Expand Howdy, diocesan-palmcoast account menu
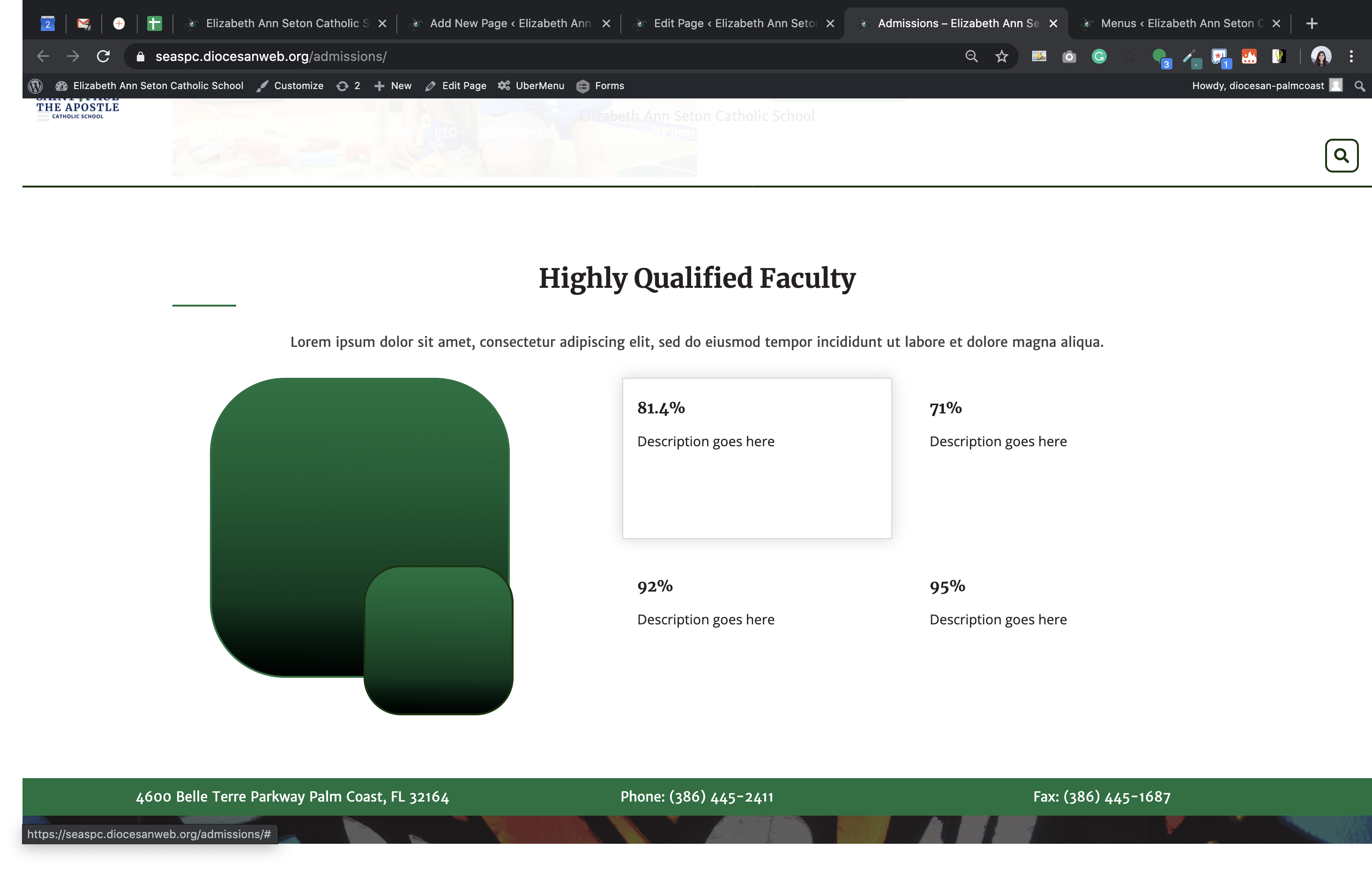This screenshot has height=870, width=1372. click(1258, 85)
